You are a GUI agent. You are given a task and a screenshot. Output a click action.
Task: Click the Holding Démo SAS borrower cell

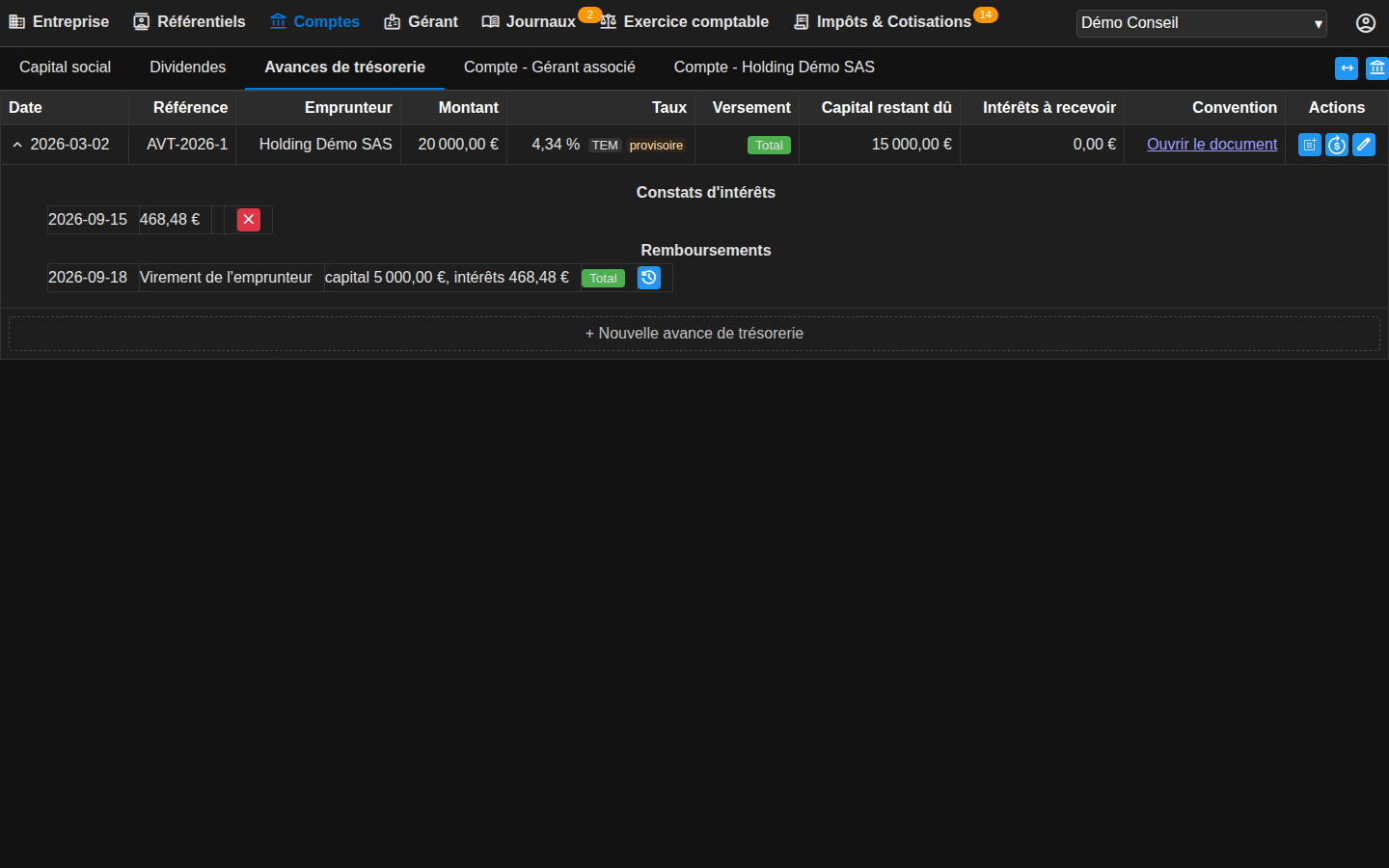click(x=318, y=145)
